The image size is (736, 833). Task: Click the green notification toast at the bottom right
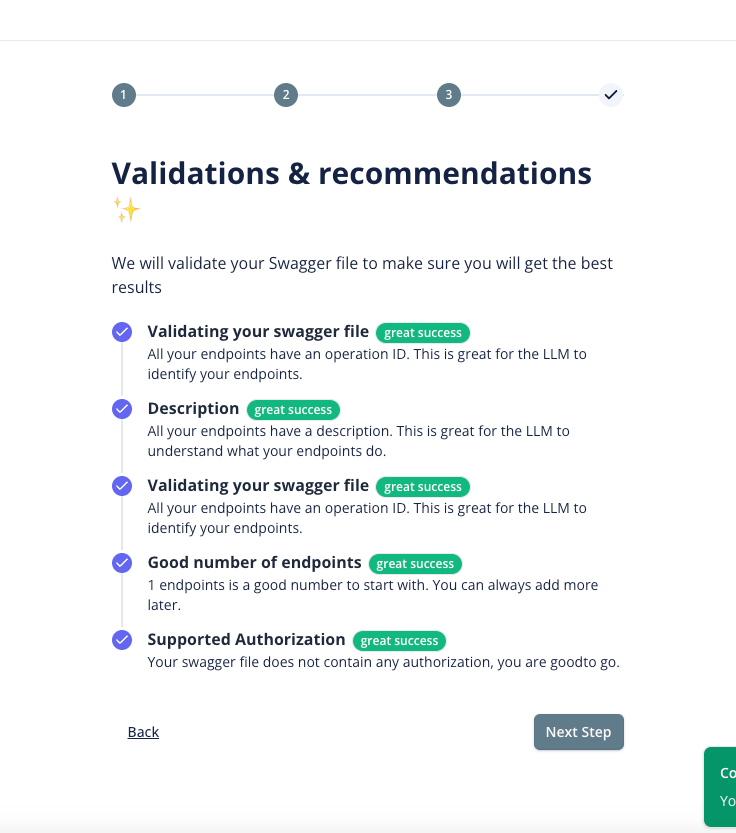coord(721,786)
